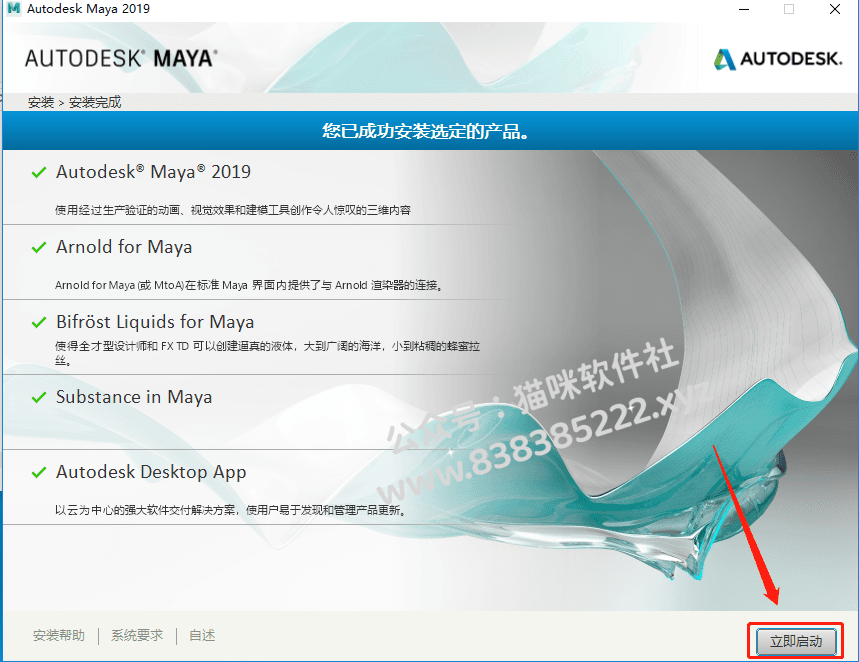The width and height of the screenshot is (859, 662).
Task: Close the Autodesk Maya 2019 installer window
Action: (835, 9)
